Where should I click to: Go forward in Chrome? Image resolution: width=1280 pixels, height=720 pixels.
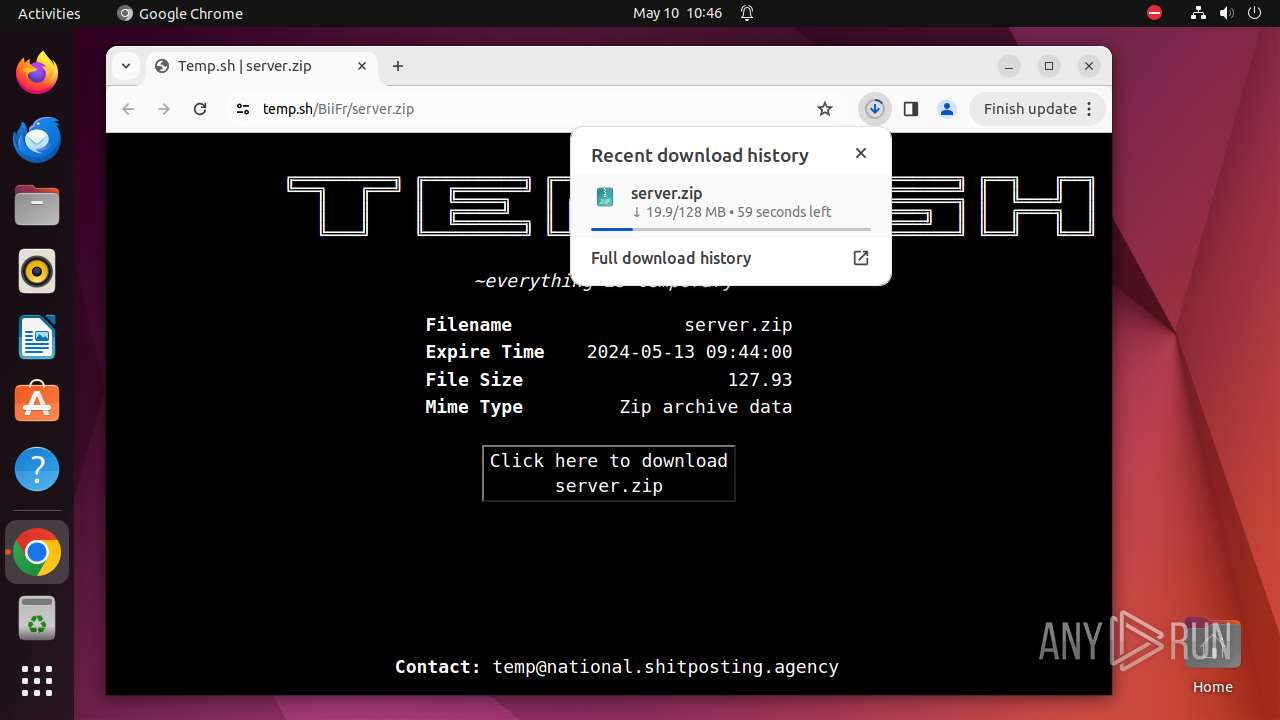164,109
